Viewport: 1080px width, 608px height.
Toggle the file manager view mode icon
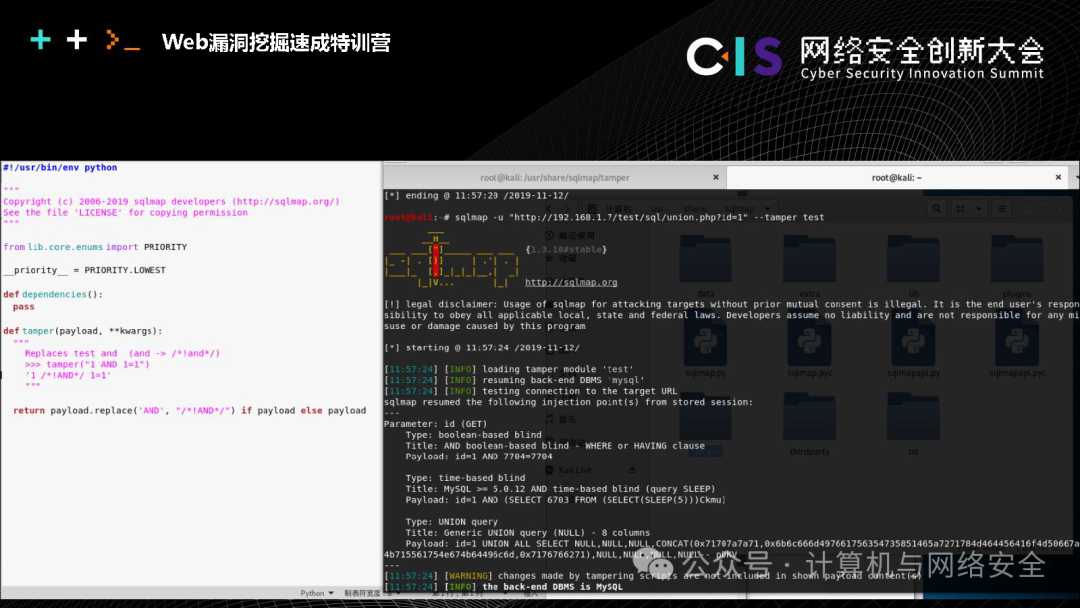pyautogui.click(x=961, y=209)
